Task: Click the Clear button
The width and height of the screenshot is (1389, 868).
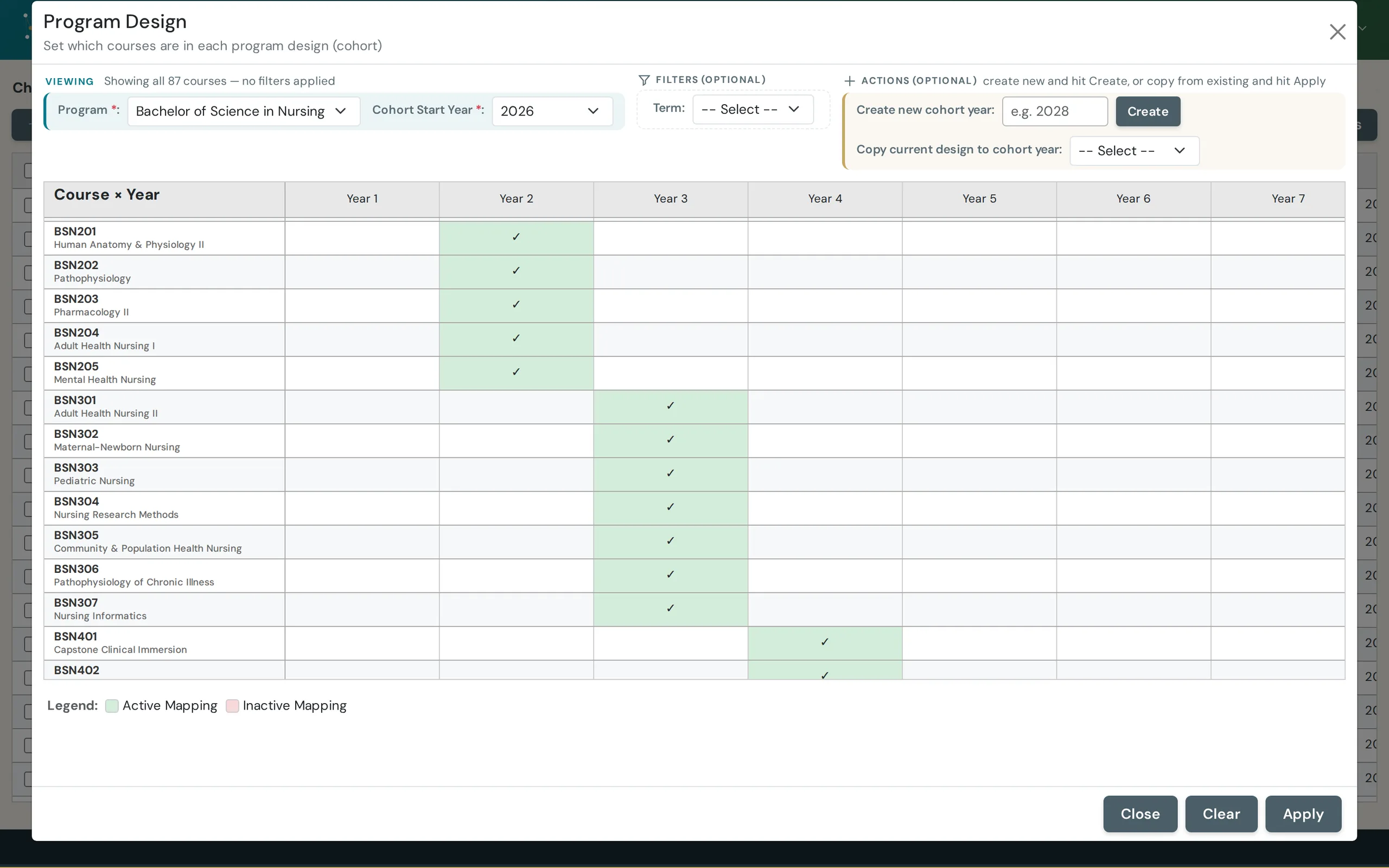Action: (1221, 813)
